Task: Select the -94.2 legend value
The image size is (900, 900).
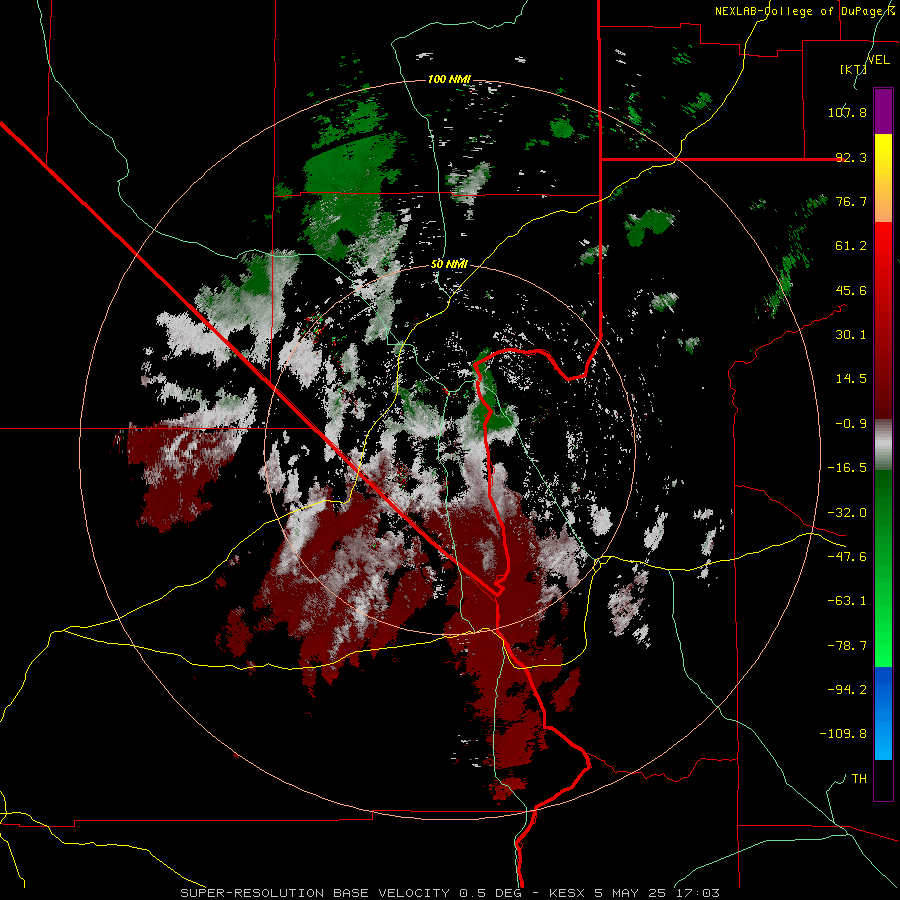Action: click(847, 690)
